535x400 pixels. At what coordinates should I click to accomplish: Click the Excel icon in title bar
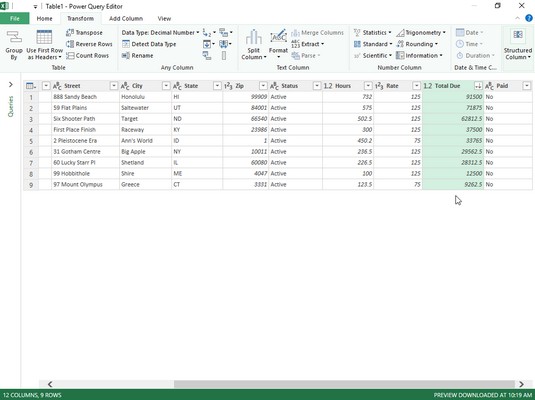4,6
